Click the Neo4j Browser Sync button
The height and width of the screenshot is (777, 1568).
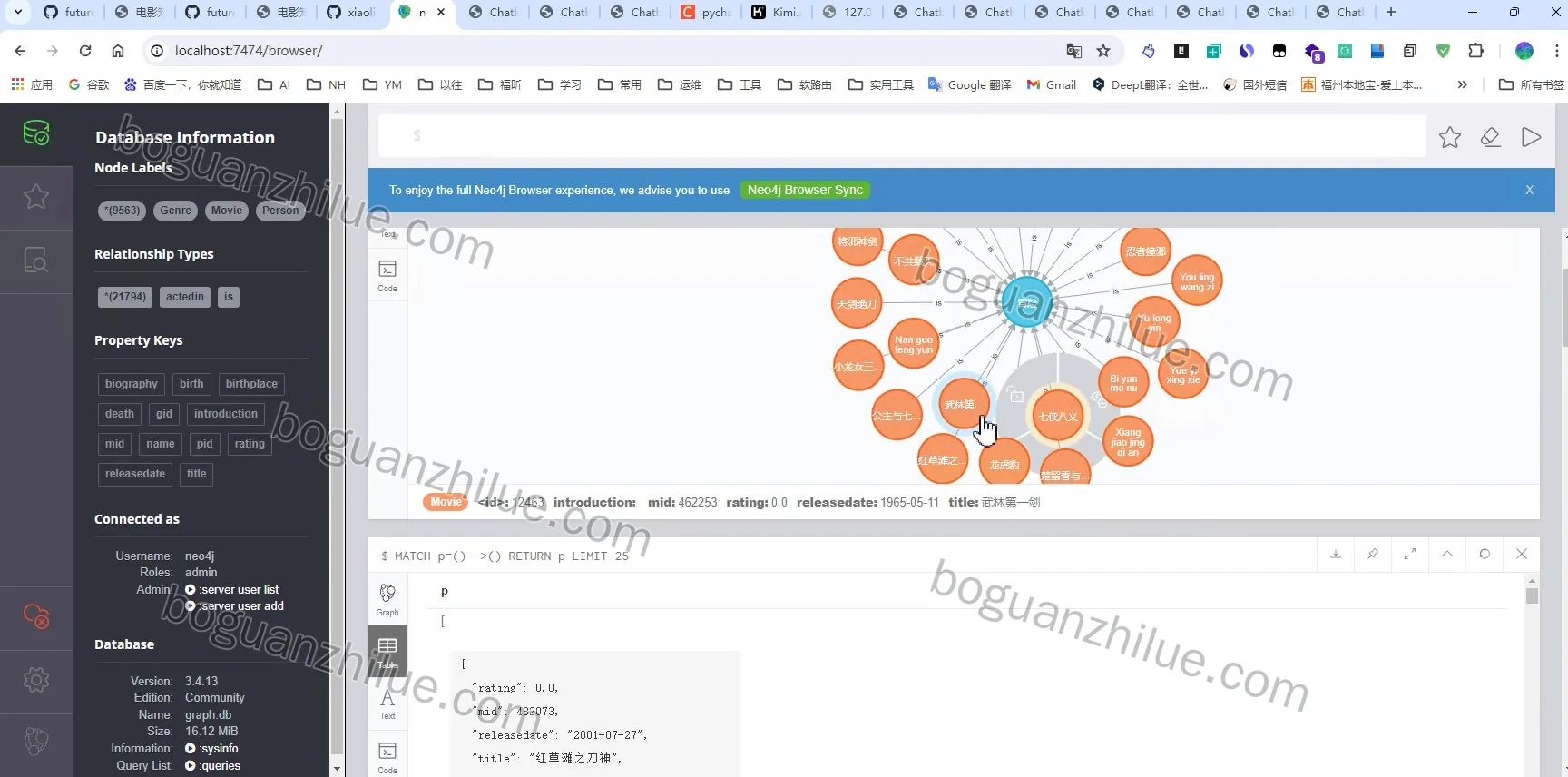coord(805,190)
